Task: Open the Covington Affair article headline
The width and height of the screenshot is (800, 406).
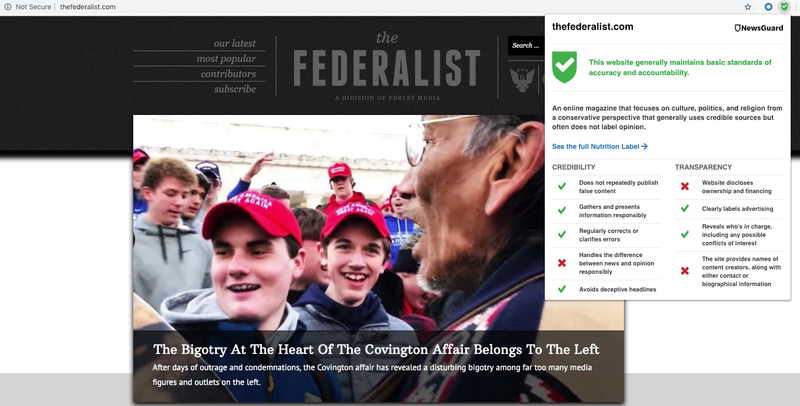Action: click(376, 349)
